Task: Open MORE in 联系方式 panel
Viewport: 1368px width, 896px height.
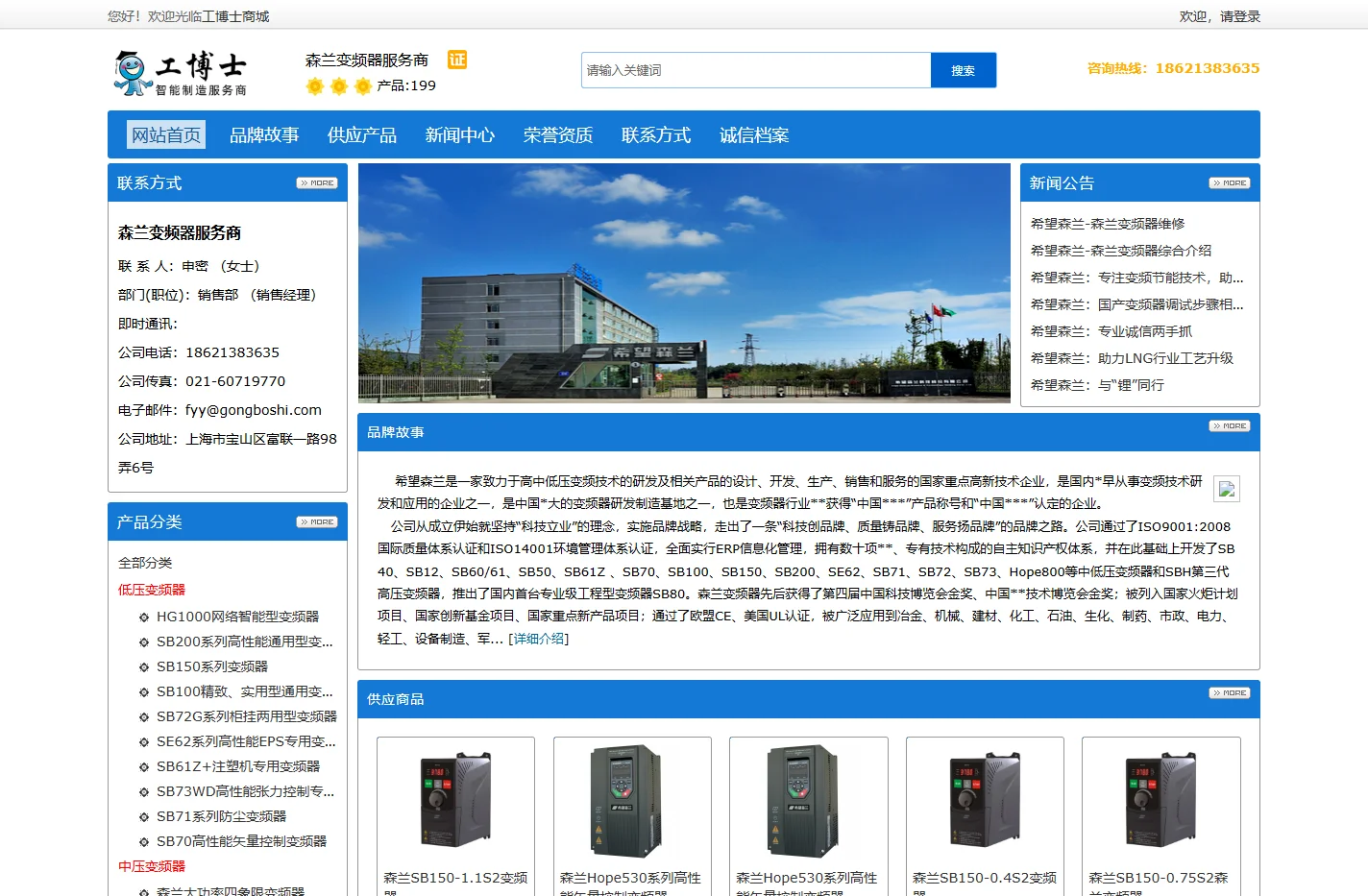Action: pos(317,182)
